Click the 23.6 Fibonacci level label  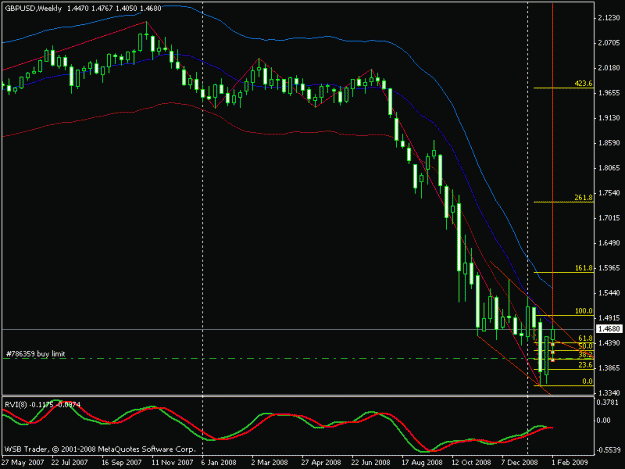pyautogui.click(x=585, y=365)
